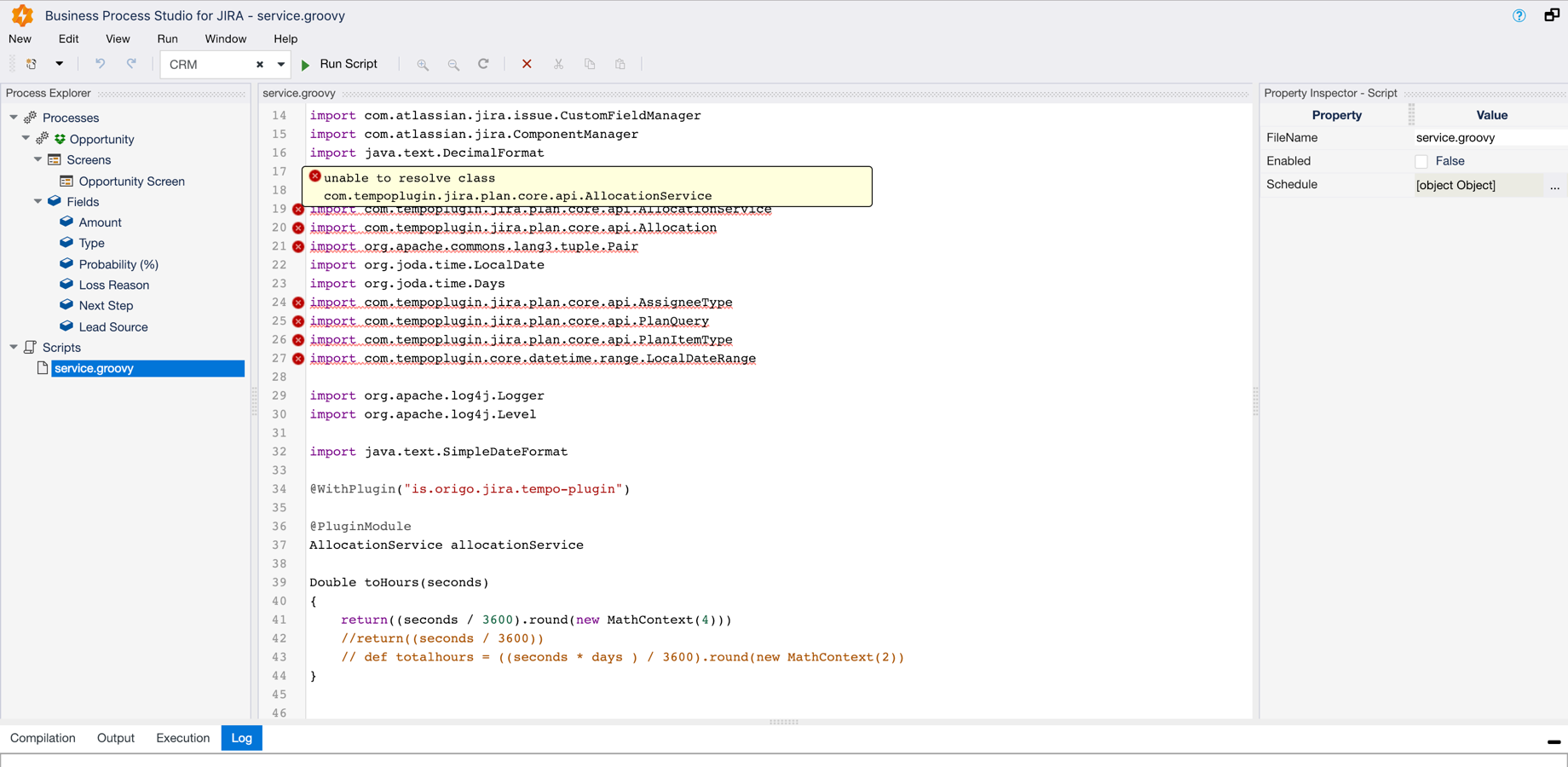
Task: Click the refresh toolbar icon
Action: pyautogui.click(x=483, y=64)
